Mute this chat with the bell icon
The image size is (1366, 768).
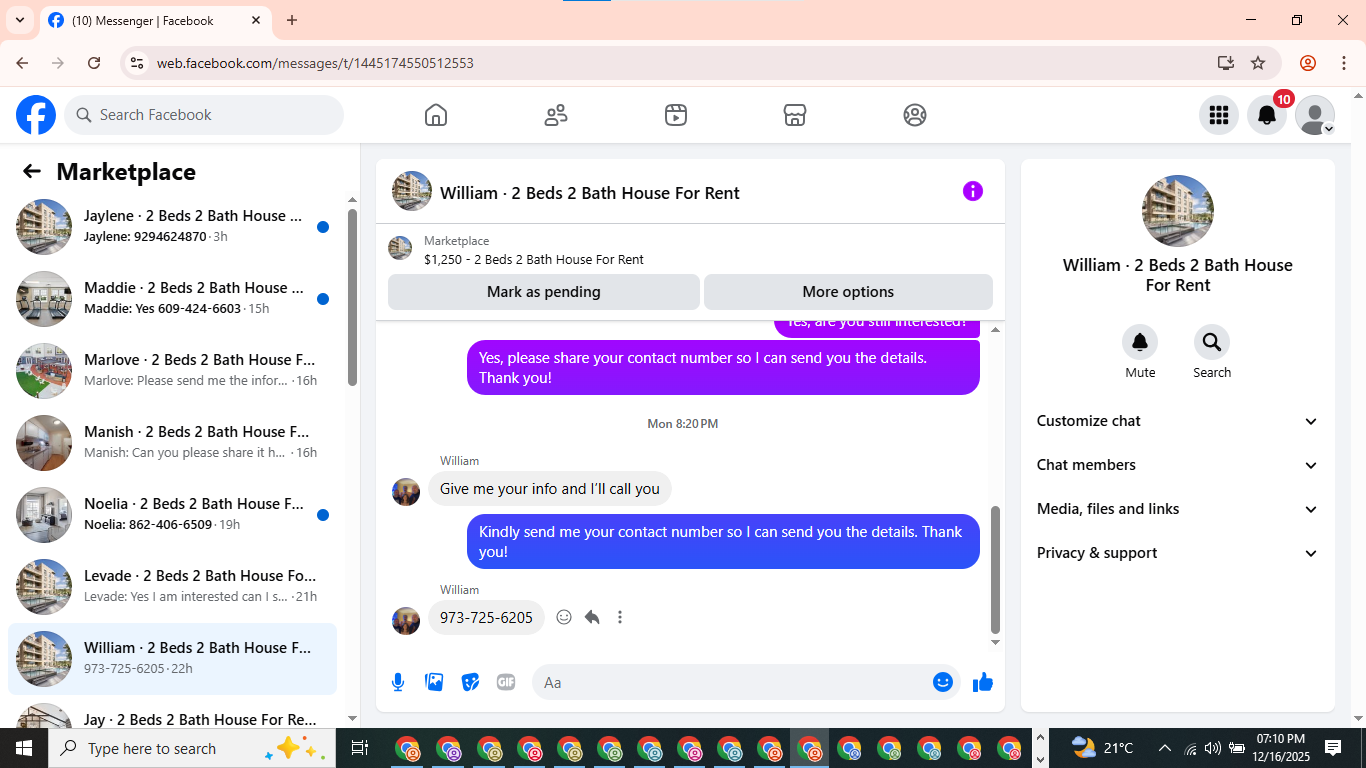[1140, 342]
